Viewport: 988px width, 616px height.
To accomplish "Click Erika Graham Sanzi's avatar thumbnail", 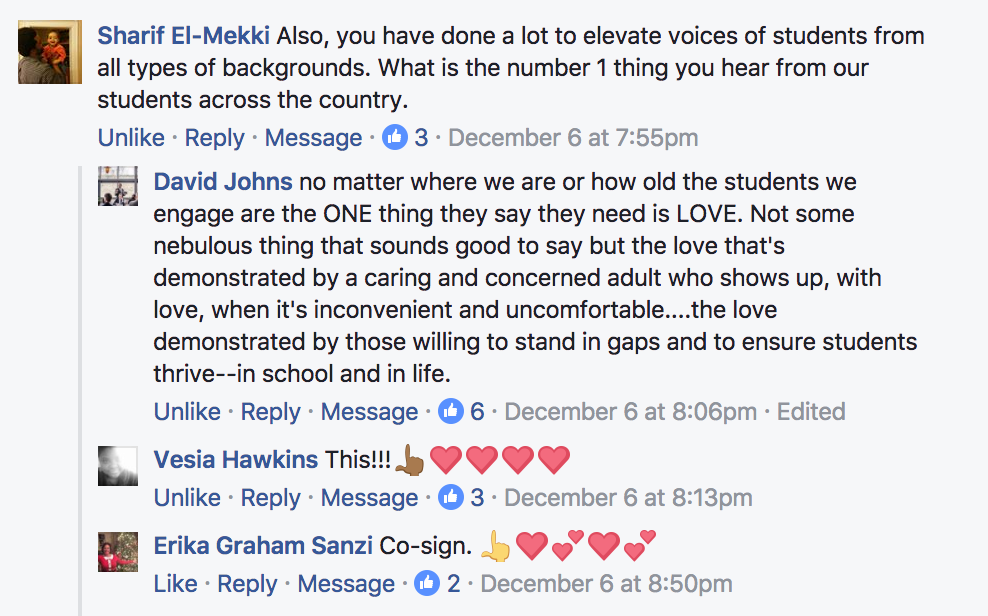I will coord(118,551).
